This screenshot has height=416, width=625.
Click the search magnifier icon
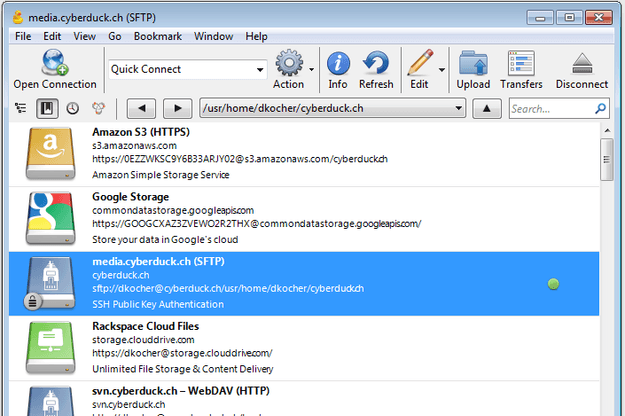601,108
